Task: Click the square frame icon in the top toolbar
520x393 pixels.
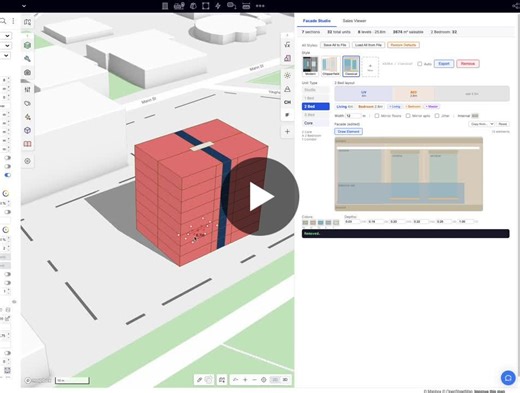Action: click(206, 6)
